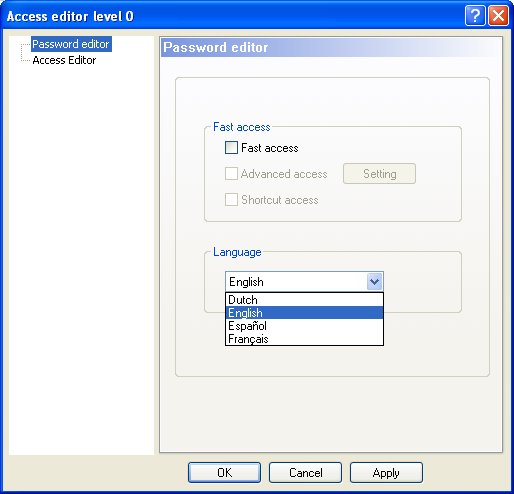This screenshot has width=514, height=494.
Task: Click the Setting button
Action: coord(379,173)
